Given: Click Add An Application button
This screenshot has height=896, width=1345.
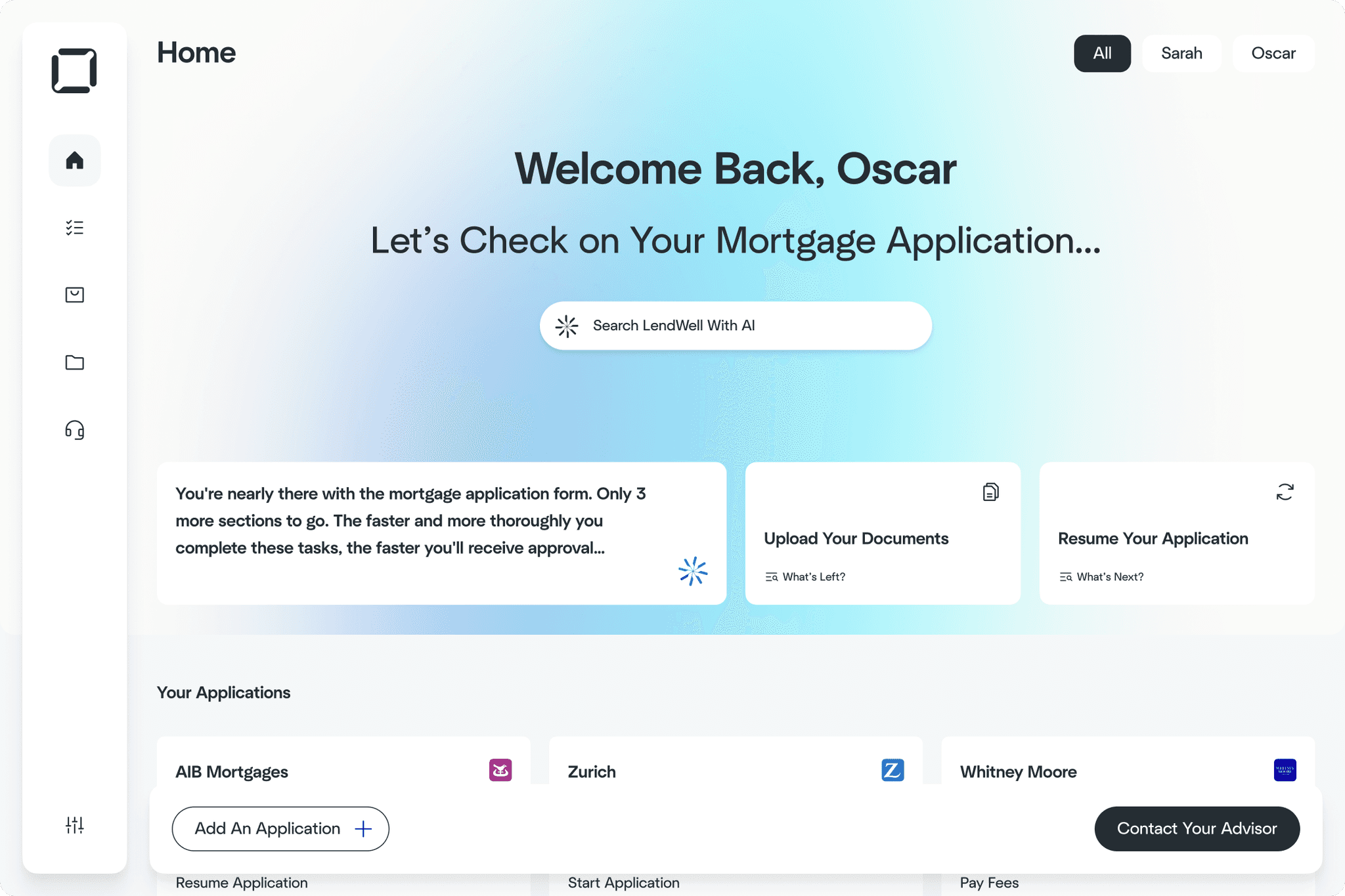Looking at the screenshot, I should pos(281,828).
